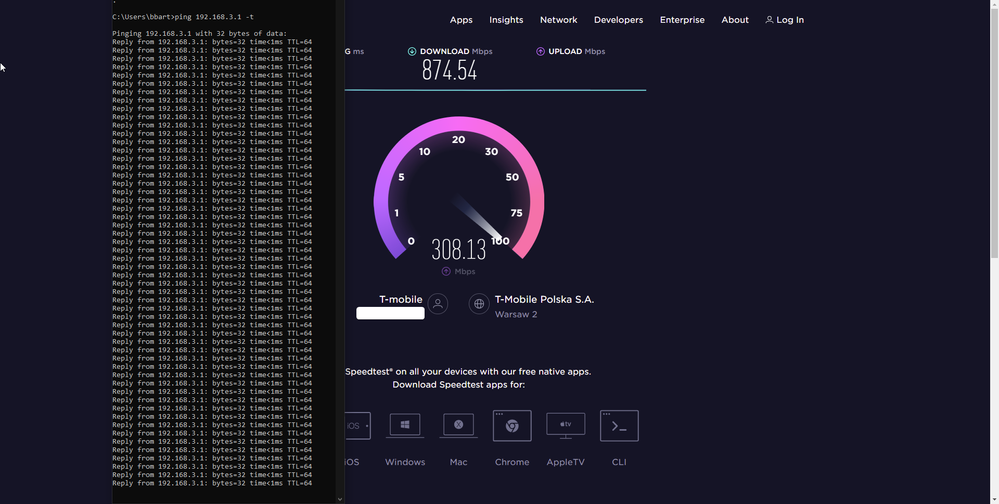Viewport: 999px width, 504px height.
Task: Click the T-Mobile Polska S.A. server name
Action: click(x=544, y=299)
